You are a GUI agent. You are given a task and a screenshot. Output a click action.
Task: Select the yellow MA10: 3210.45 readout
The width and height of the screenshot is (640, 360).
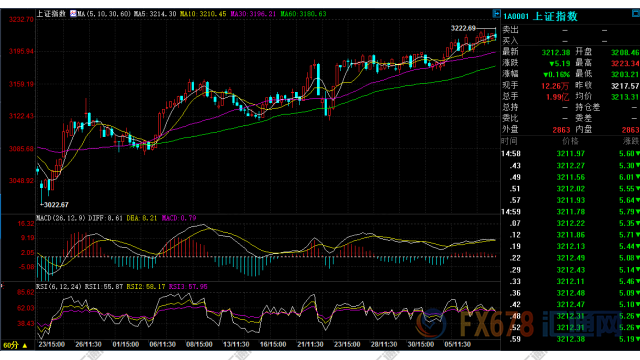203,14
